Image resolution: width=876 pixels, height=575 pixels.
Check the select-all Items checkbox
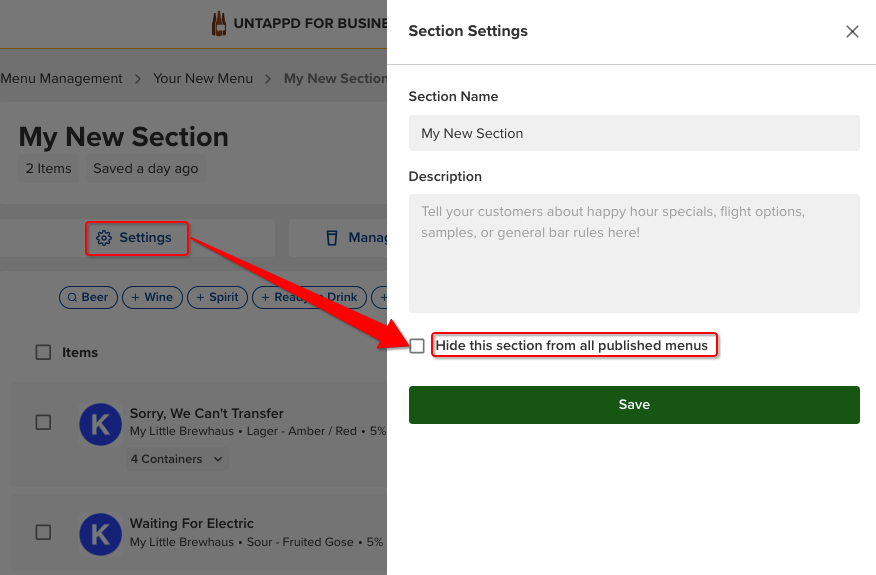pos(43,352)
